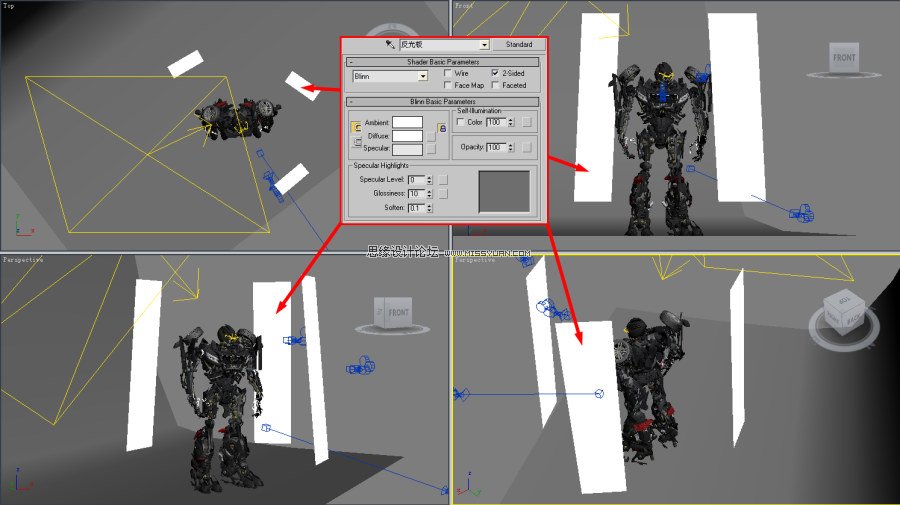The image size is (900, 505).
Task: Enable the Face Map checkbox
Action: point(448,86)
